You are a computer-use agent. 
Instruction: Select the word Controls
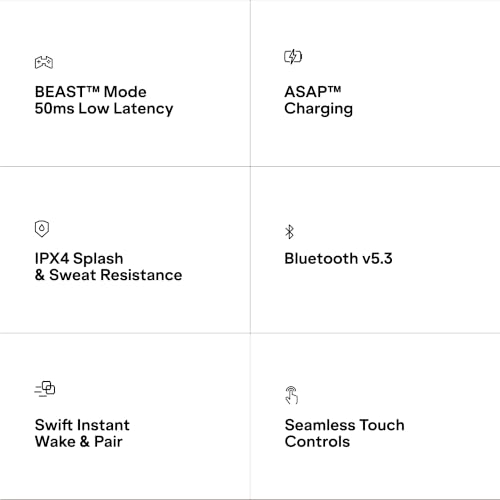tap(317, 442)
